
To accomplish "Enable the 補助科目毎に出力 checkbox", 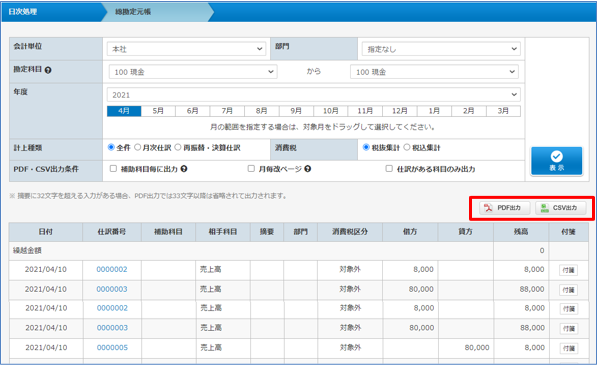I will pos(113,169).
